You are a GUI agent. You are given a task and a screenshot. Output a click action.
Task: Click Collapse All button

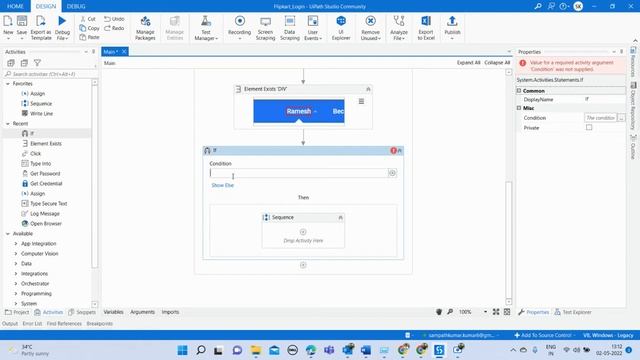pos(497,63)
